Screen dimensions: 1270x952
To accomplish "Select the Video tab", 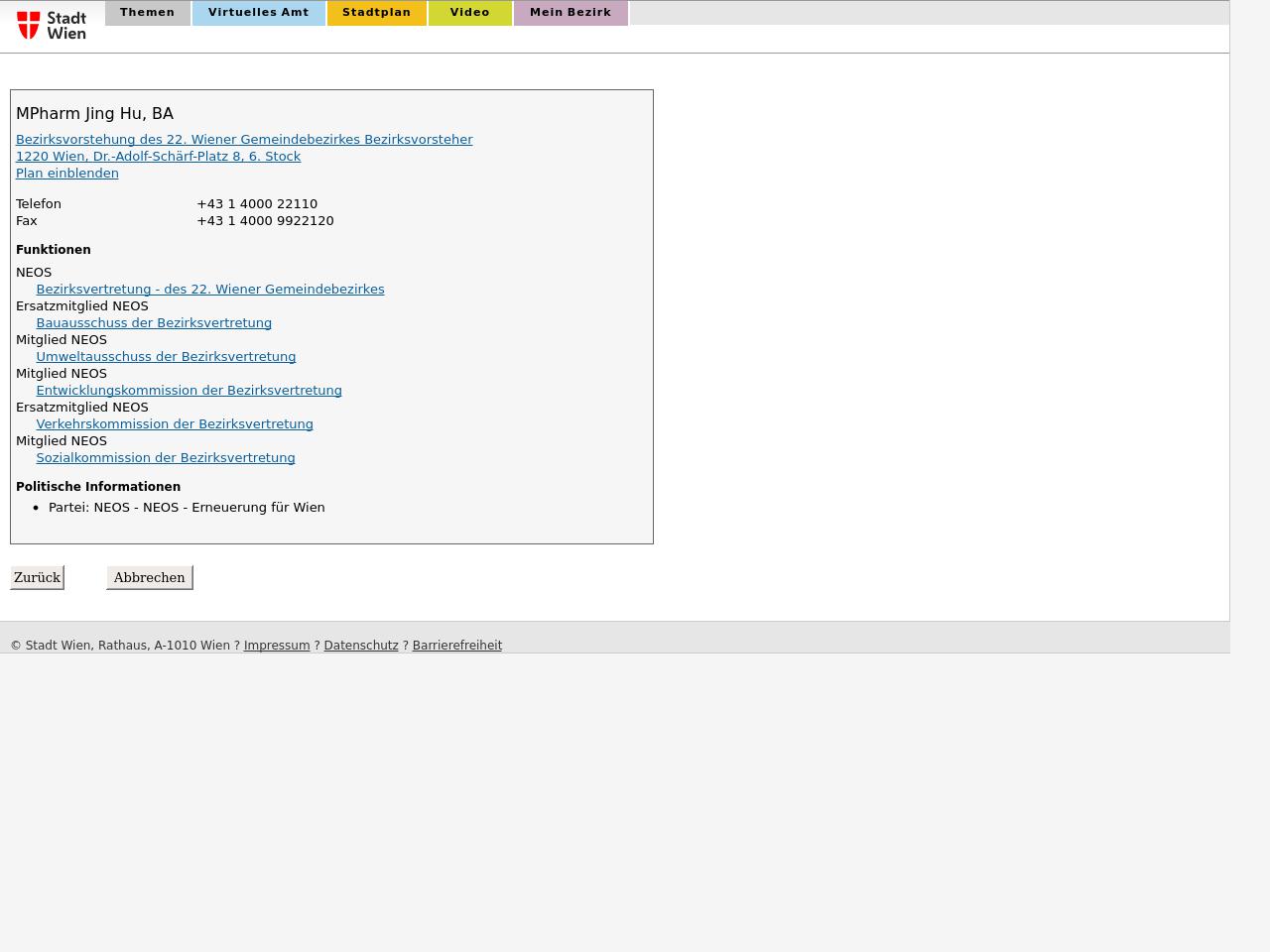I will [x=469, y=13].
